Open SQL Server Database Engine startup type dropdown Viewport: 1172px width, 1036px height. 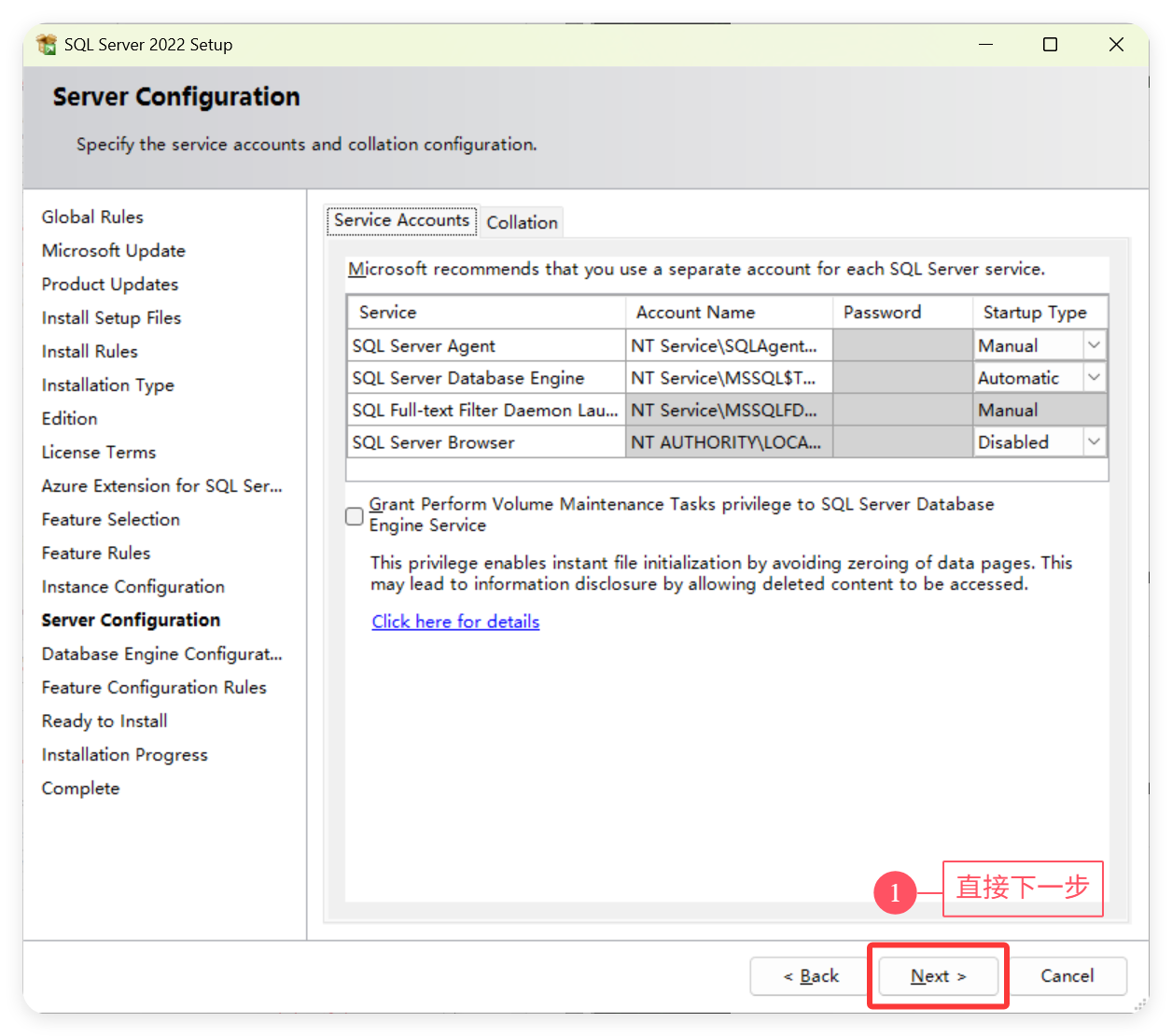[1095, 378]
